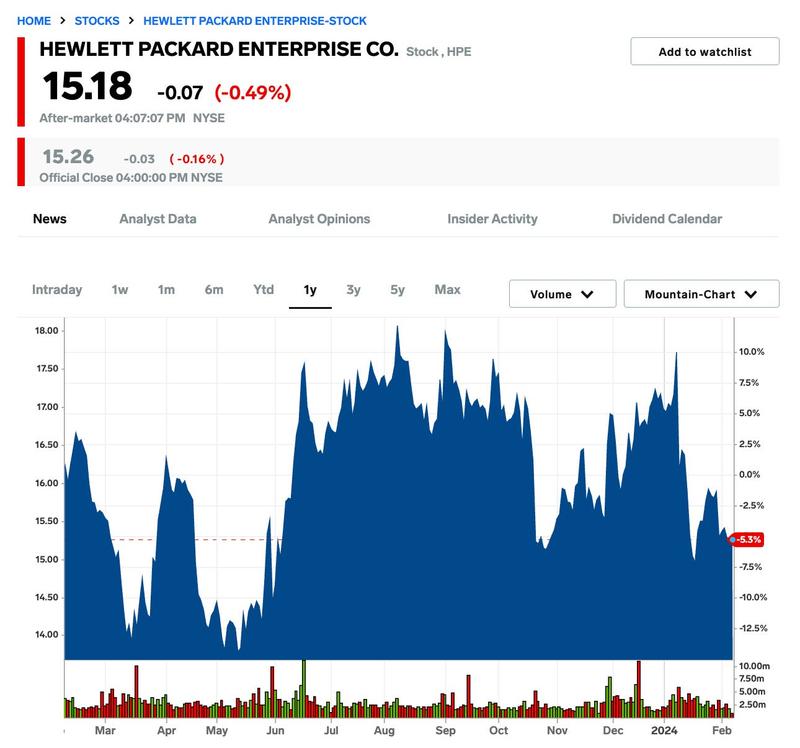The width and height of the screenshot is (800, 748).
Task: Open the Mountain-Chart type dropdown
Action: pos(702,294)
